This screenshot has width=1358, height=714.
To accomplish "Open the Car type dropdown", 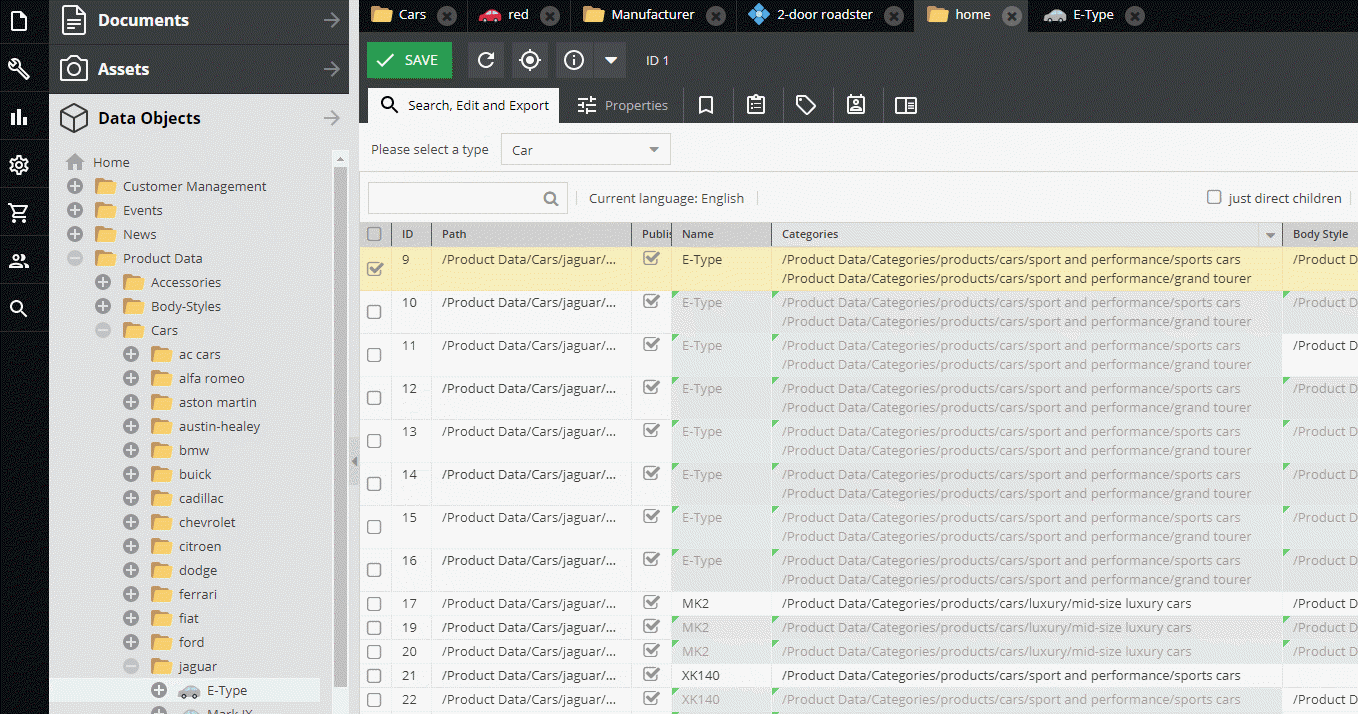I will (x=585, y=150).
